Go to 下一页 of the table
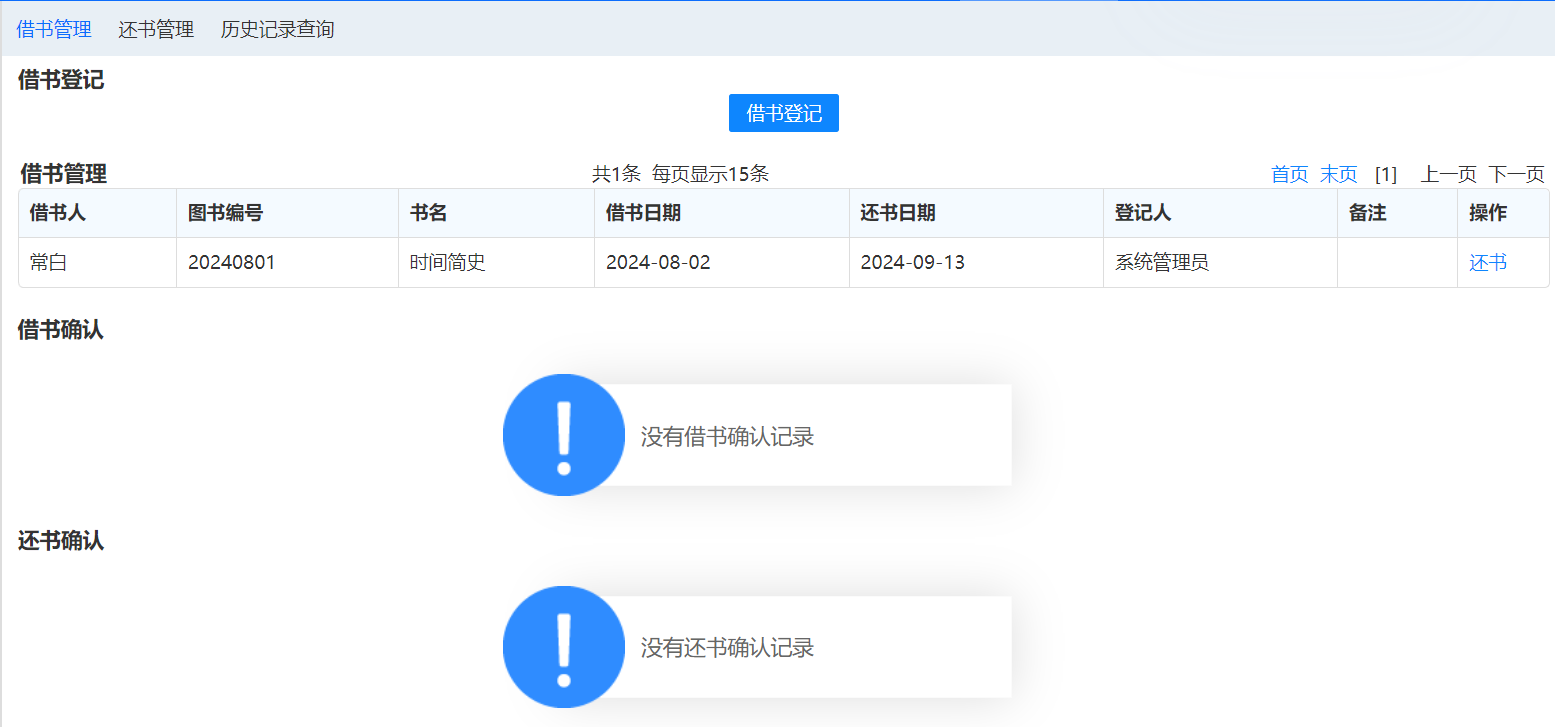 coord(1516,174)
